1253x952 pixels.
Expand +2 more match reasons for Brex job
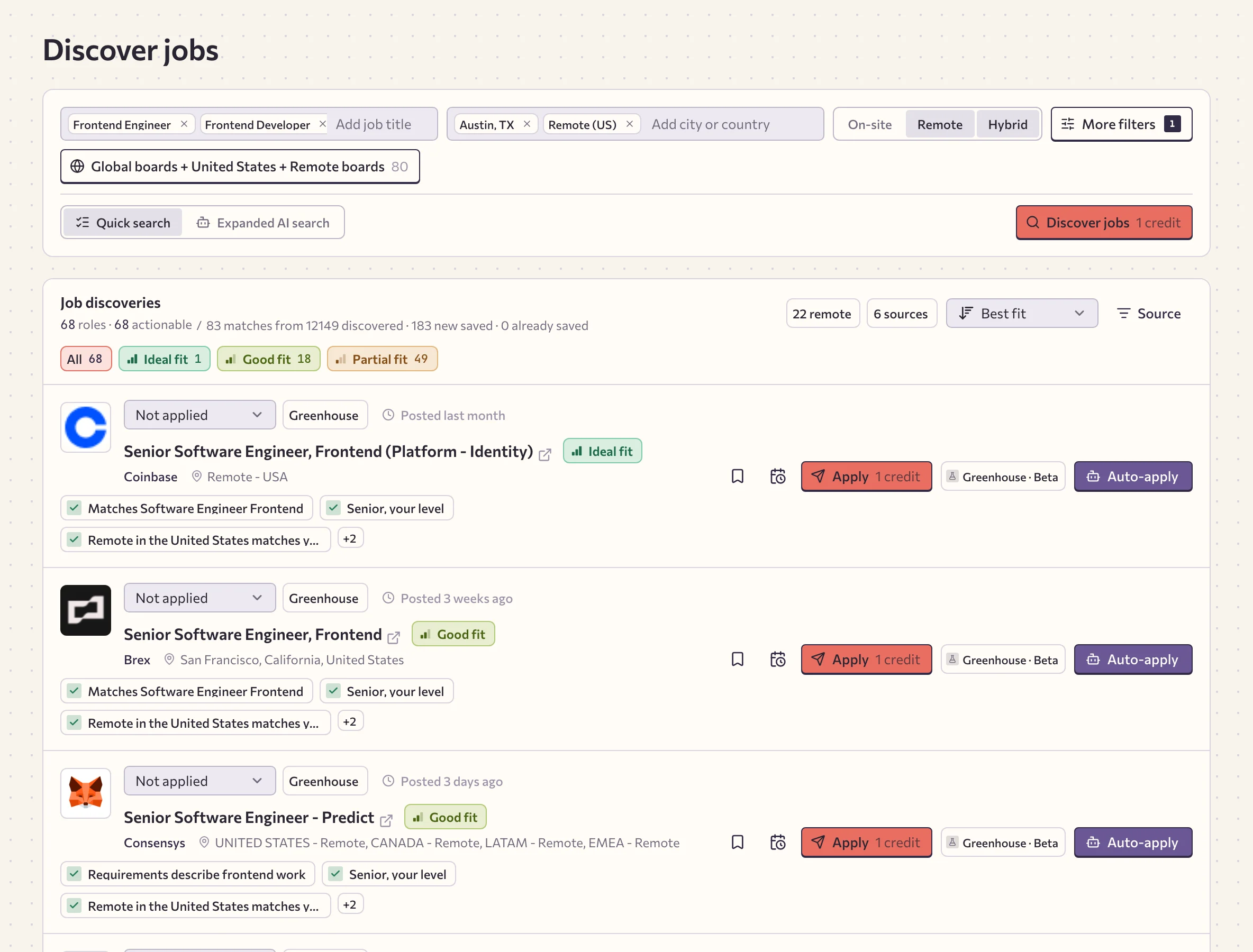[x=350, y=722]
